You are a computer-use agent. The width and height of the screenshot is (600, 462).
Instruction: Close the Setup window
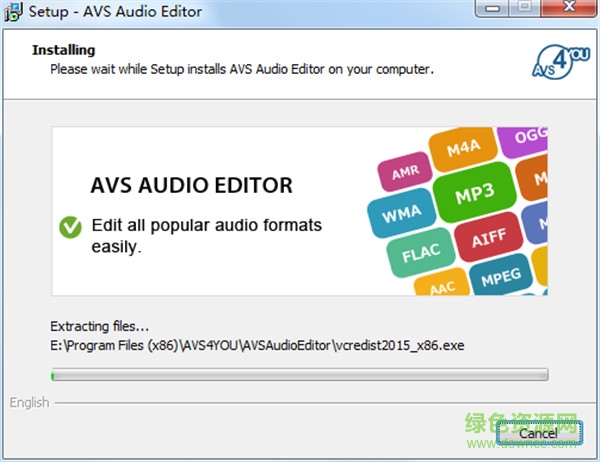(569, 7)
